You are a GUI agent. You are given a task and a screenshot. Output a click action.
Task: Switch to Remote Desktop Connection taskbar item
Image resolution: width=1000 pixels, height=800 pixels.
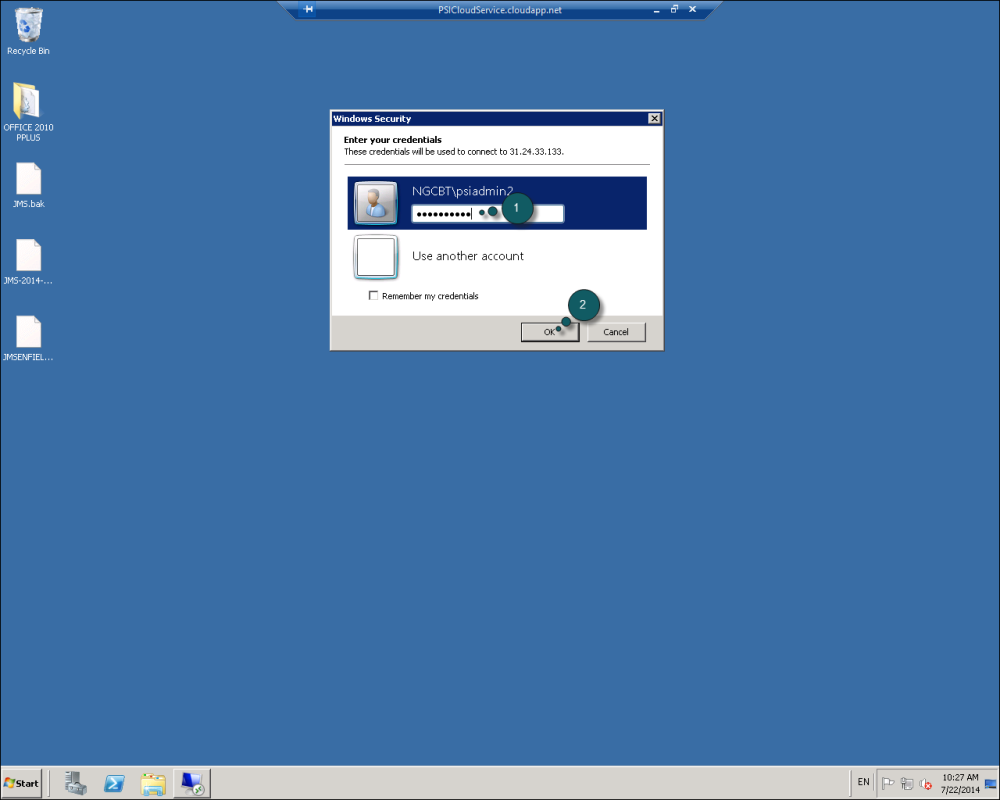click(x=192, y=783)
